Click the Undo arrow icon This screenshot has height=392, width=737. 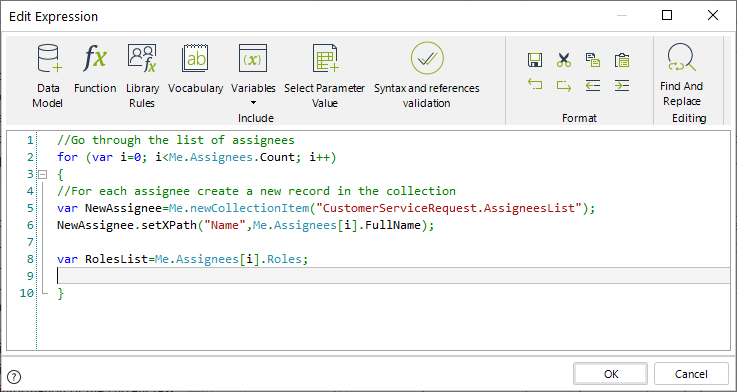point(535,85)
